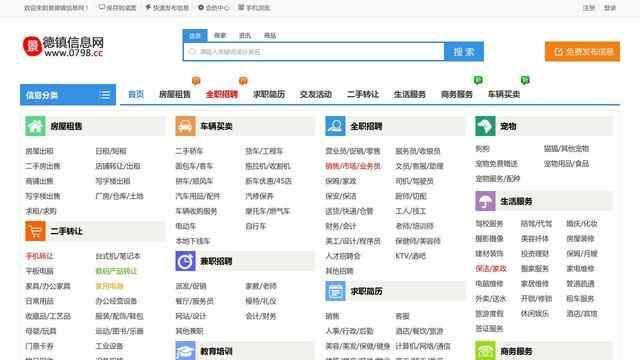Viewport: 640px width, 360px height.
Task: Open the 自行车 link
Action: pyautogui.click(x=256, y=226)
